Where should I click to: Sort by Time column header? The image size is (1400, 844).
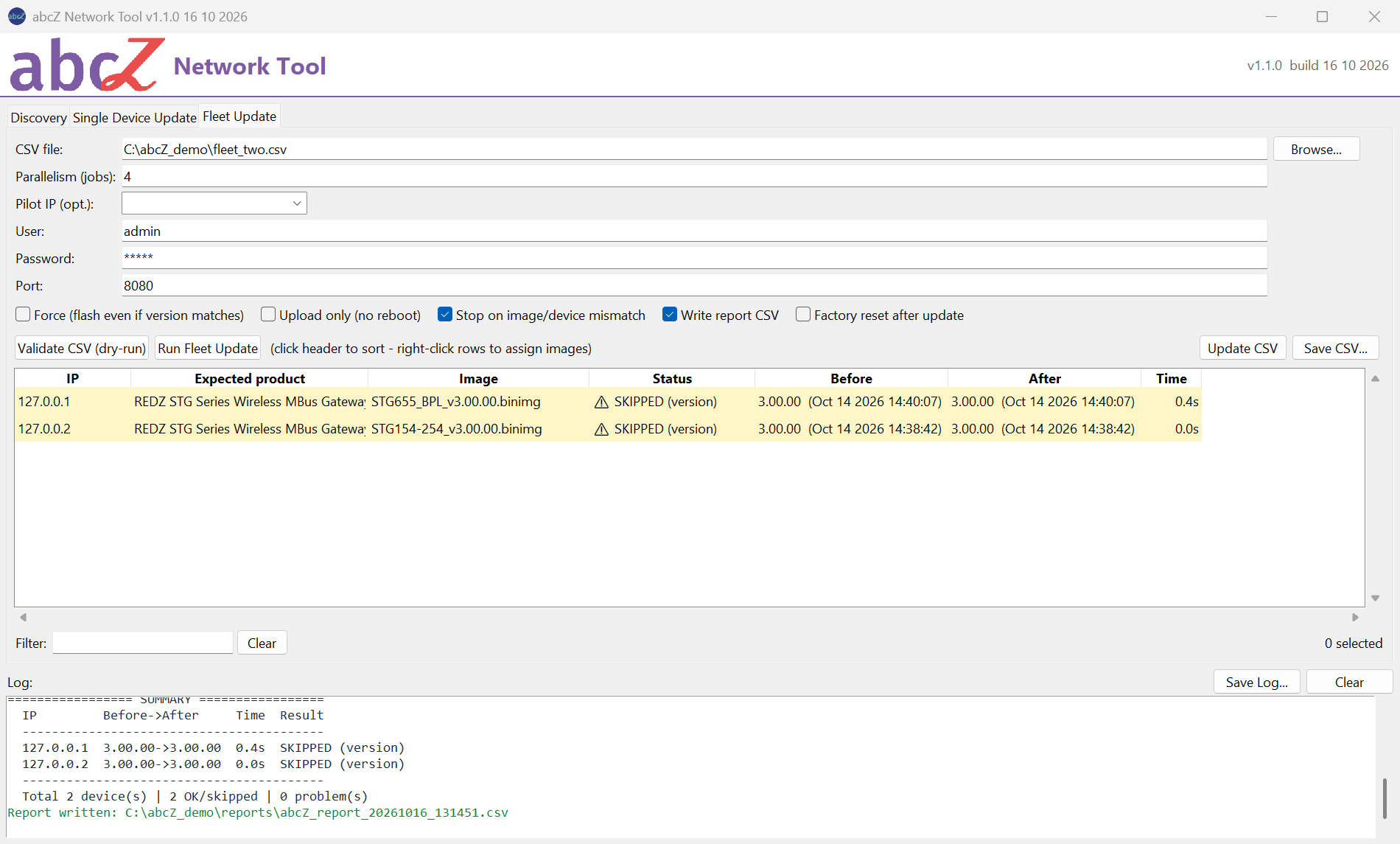coord(1171,378)
